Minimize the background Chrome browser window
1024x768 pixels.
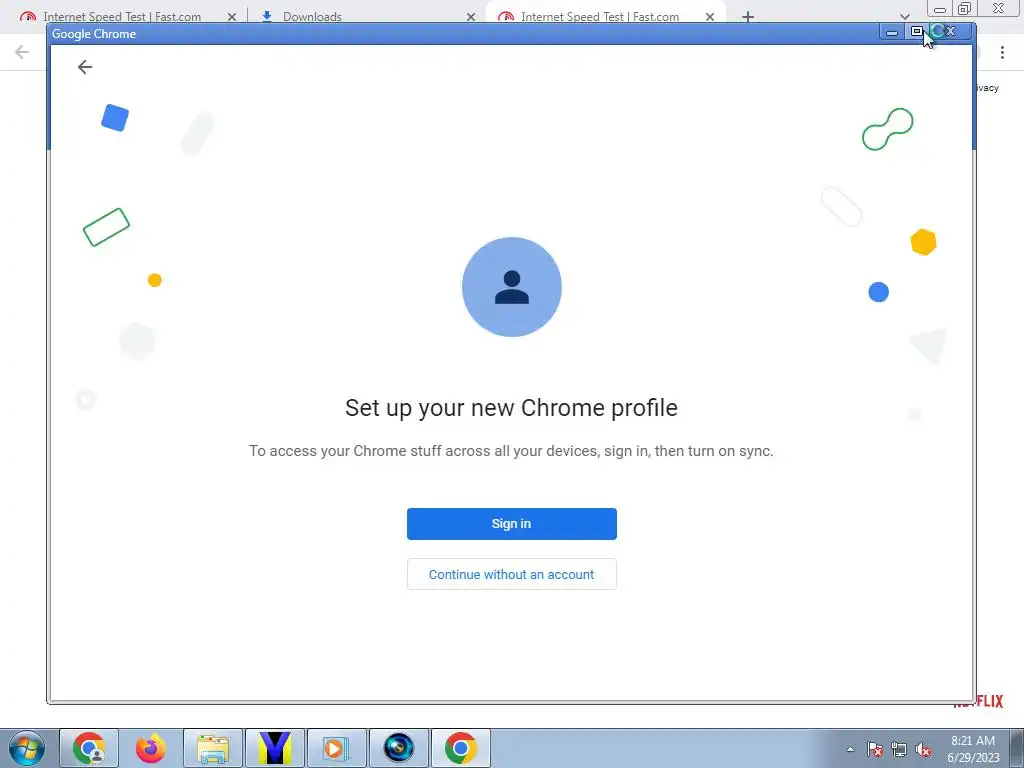pos(940,9)
